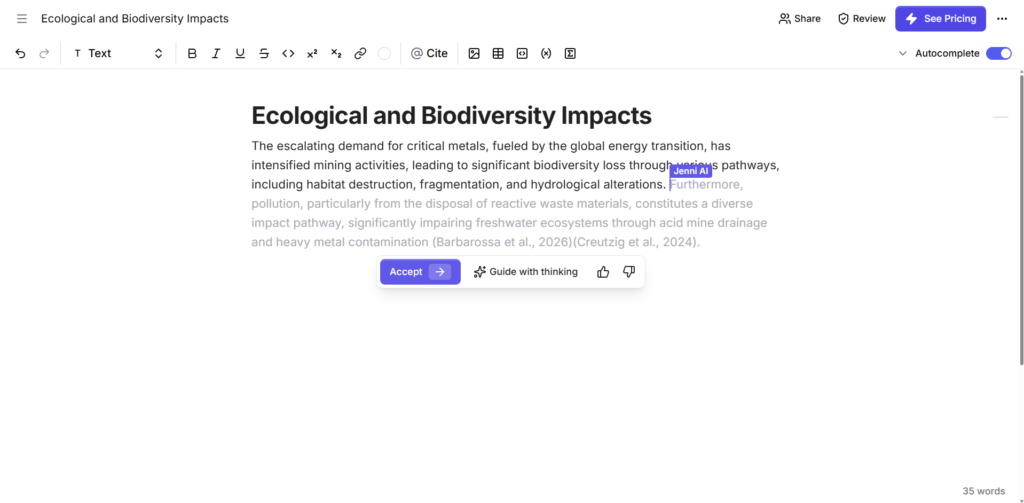Click the Barbarossa et al., 2026 citation
Screen dimensions: 1024x503
[x=502, y=242]
